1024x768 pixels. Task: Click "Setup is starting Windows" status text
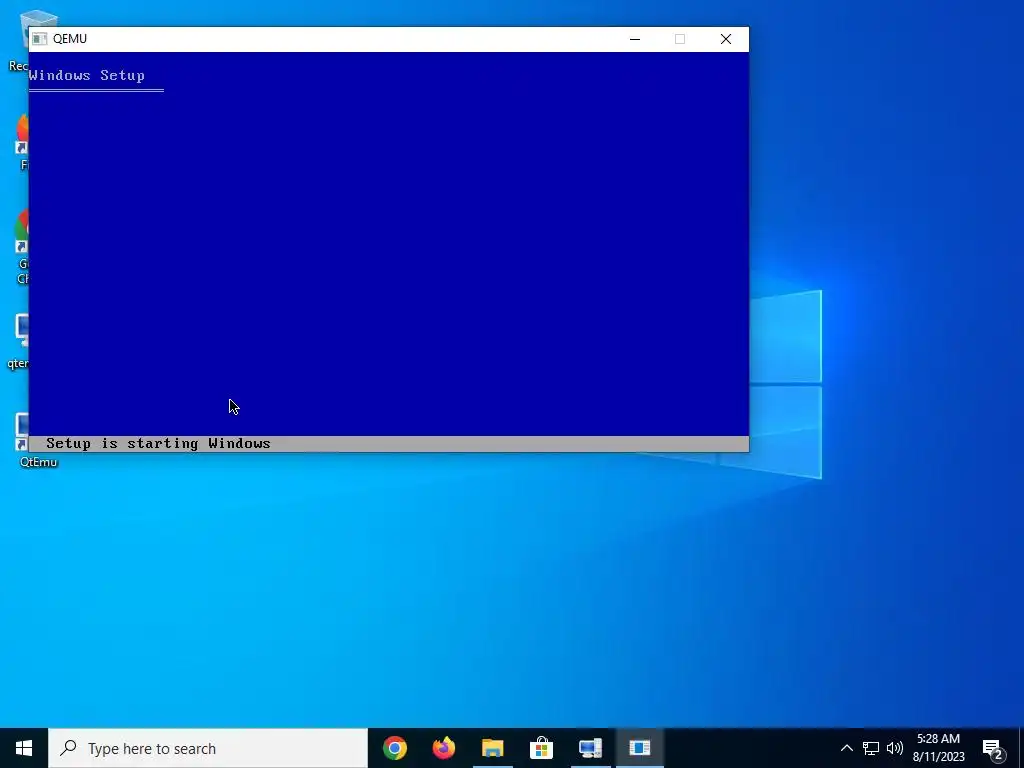[158, 443]
